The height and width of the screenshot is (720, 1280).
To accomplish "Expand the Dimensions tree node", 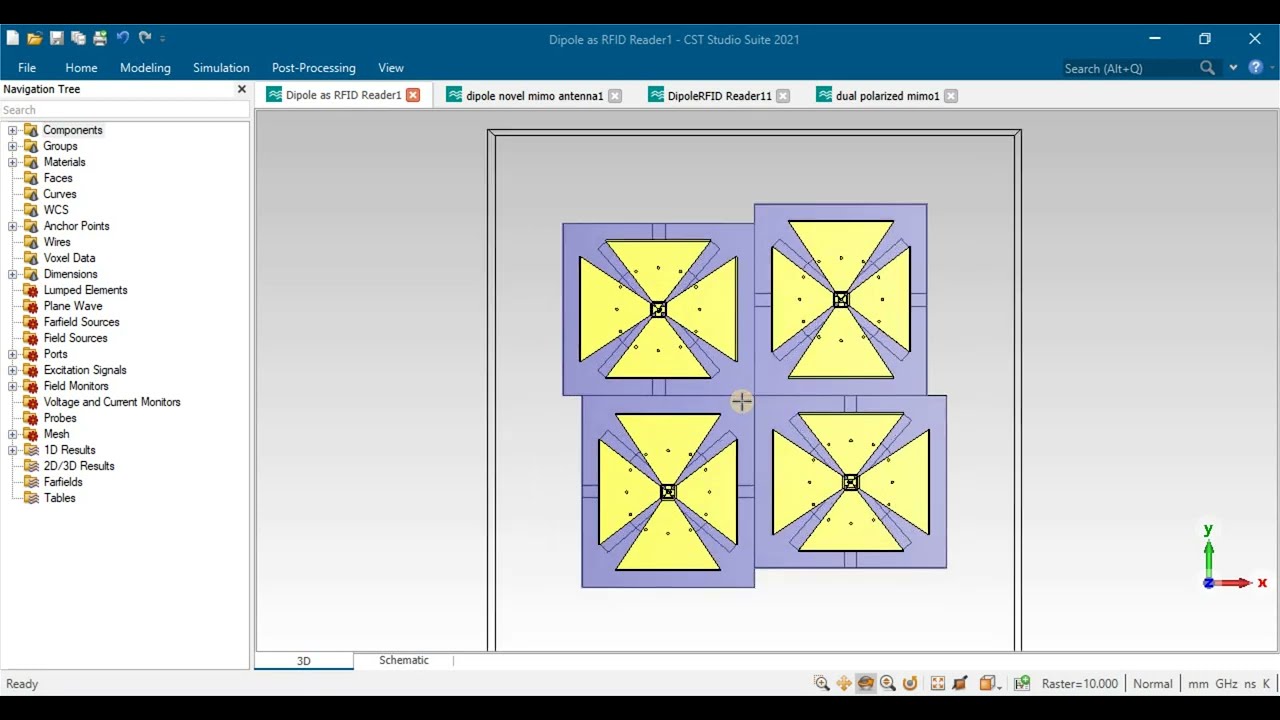I will (12, 274).
